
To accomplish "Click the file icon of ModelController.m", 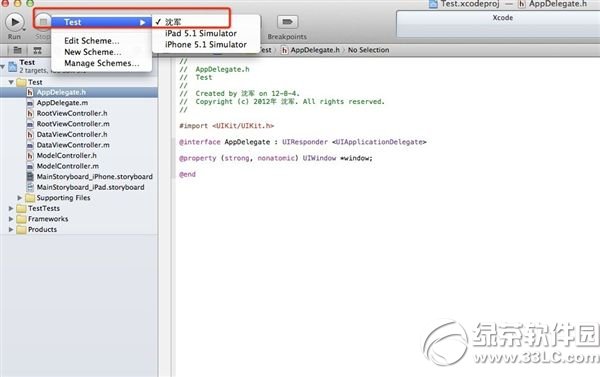I will pyautogui.click(x=30, y=166).
